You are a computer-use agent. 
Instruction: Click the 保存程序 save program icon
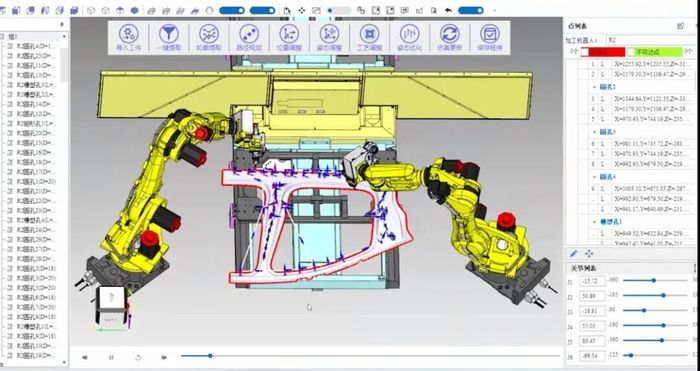(490, 38)
